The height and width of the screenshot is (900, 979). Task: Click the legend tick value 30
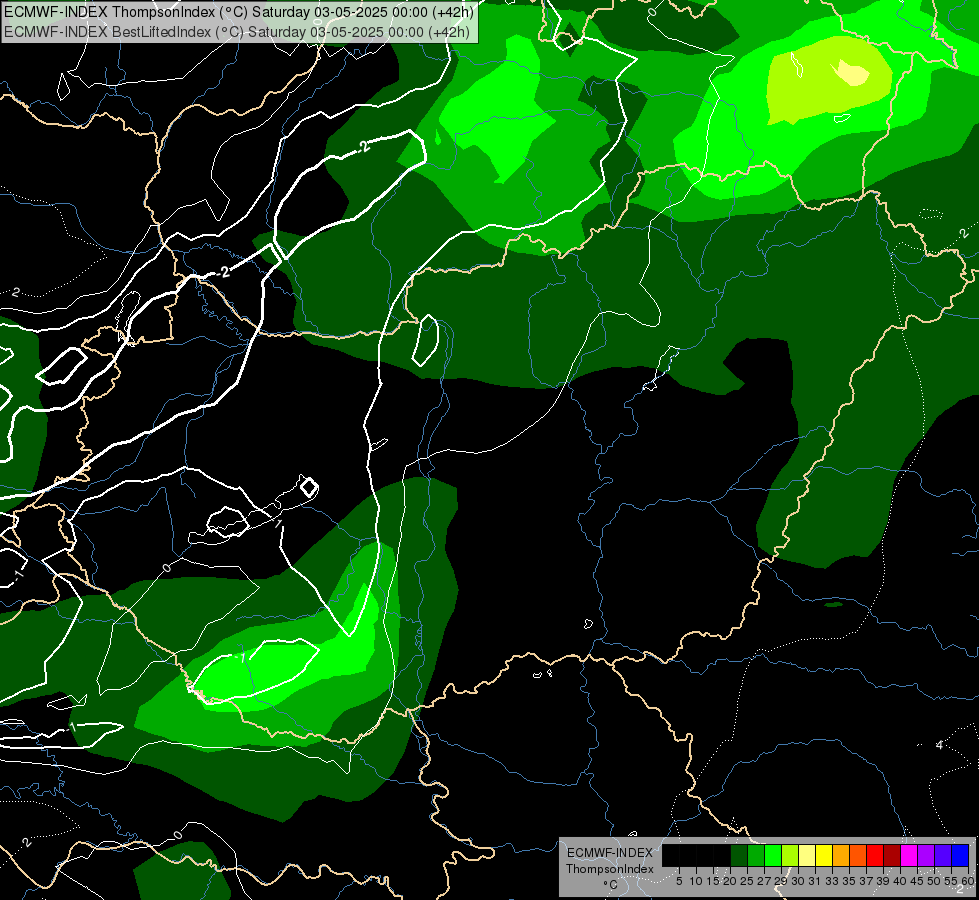[798, 881]
